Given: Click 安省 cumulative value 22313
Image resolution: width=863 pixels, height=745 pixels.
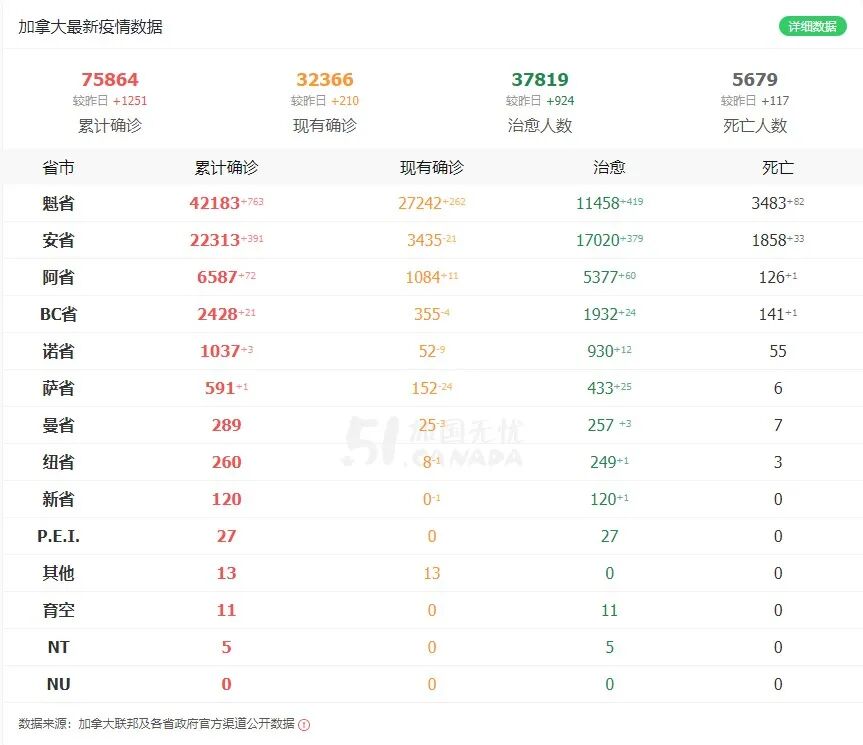Looking at the screenshot, I should pos(215,240).
